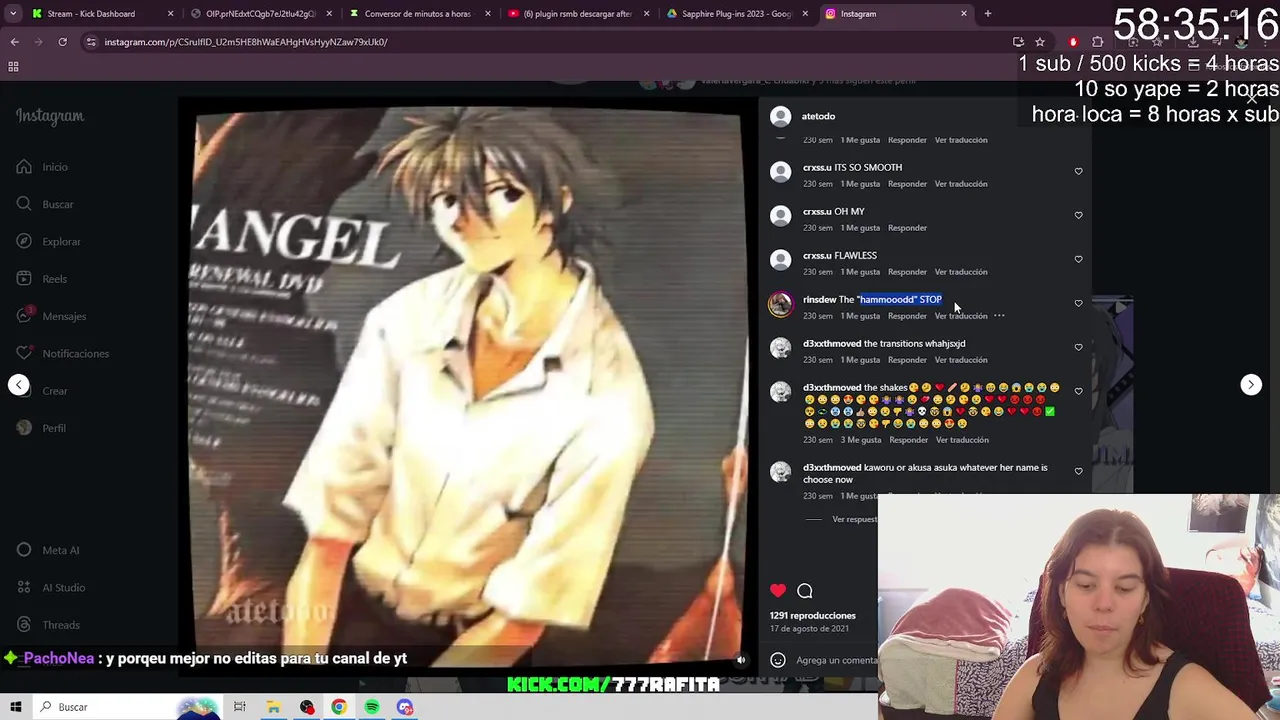Open File Explorer from taskbar
Viewport: 1280px width, 720px height.
(273, 707)
